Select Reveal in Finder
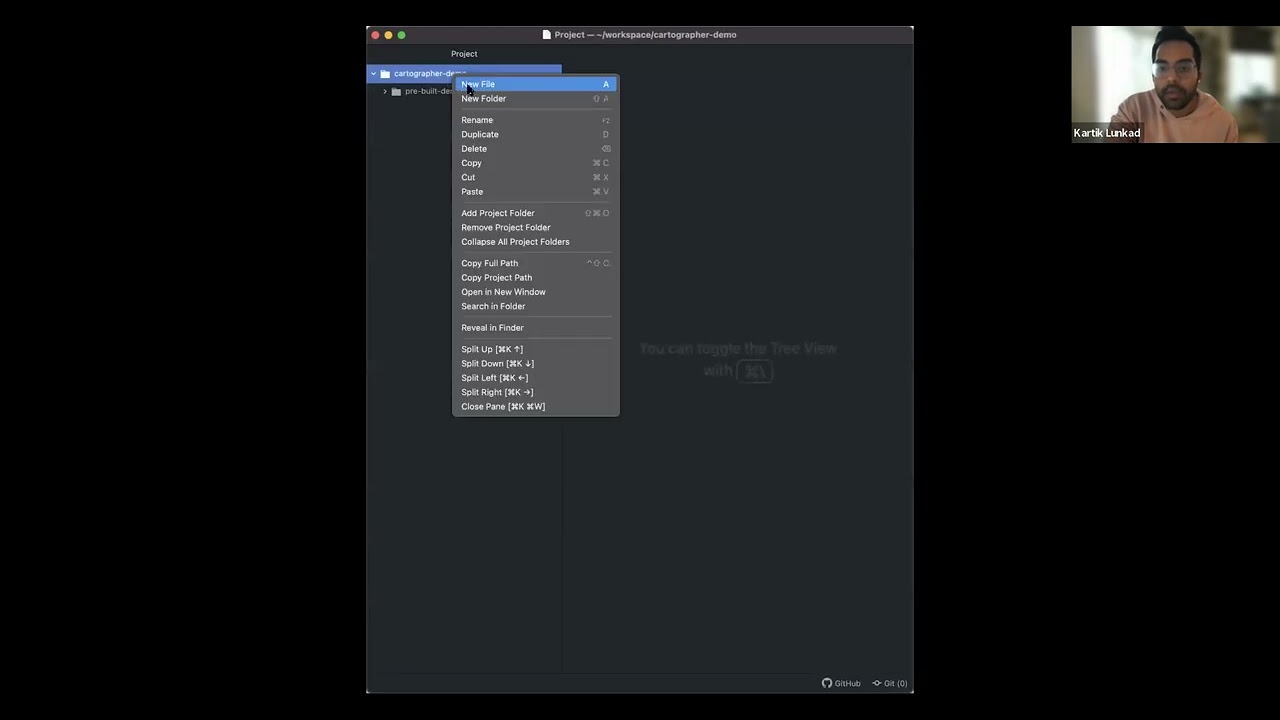Screen dimensions: 1280x720 tap(536, 327)
